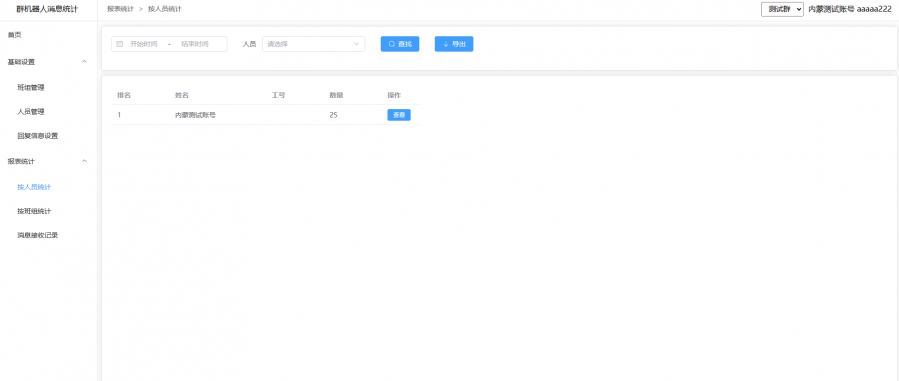Click the blue 查找 search button
Image resolution: width=899 pixels, height=381 pixels.
pyautogui.click(x=400, y=44)
